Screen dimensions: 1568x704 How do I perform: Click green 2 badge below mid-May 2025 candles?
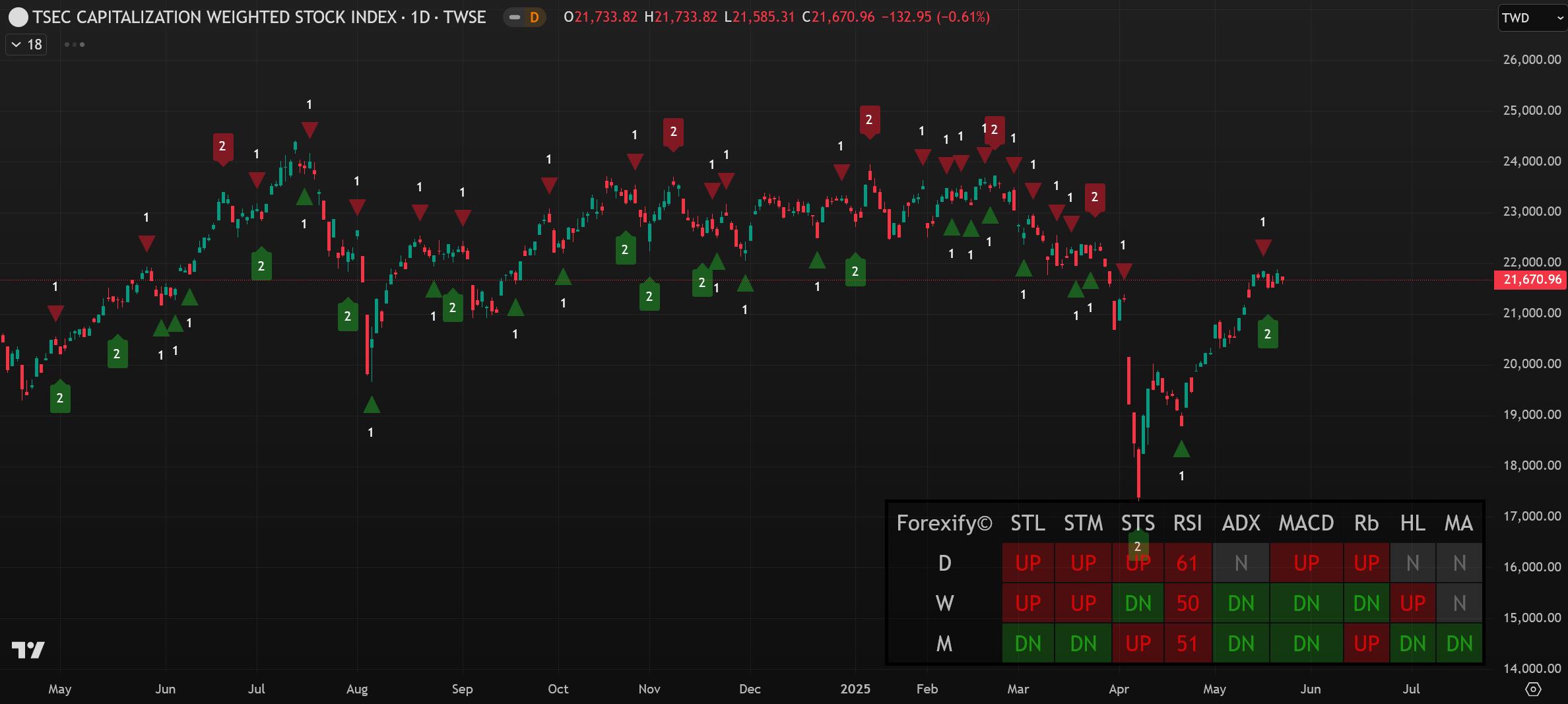coord(1267,333)
